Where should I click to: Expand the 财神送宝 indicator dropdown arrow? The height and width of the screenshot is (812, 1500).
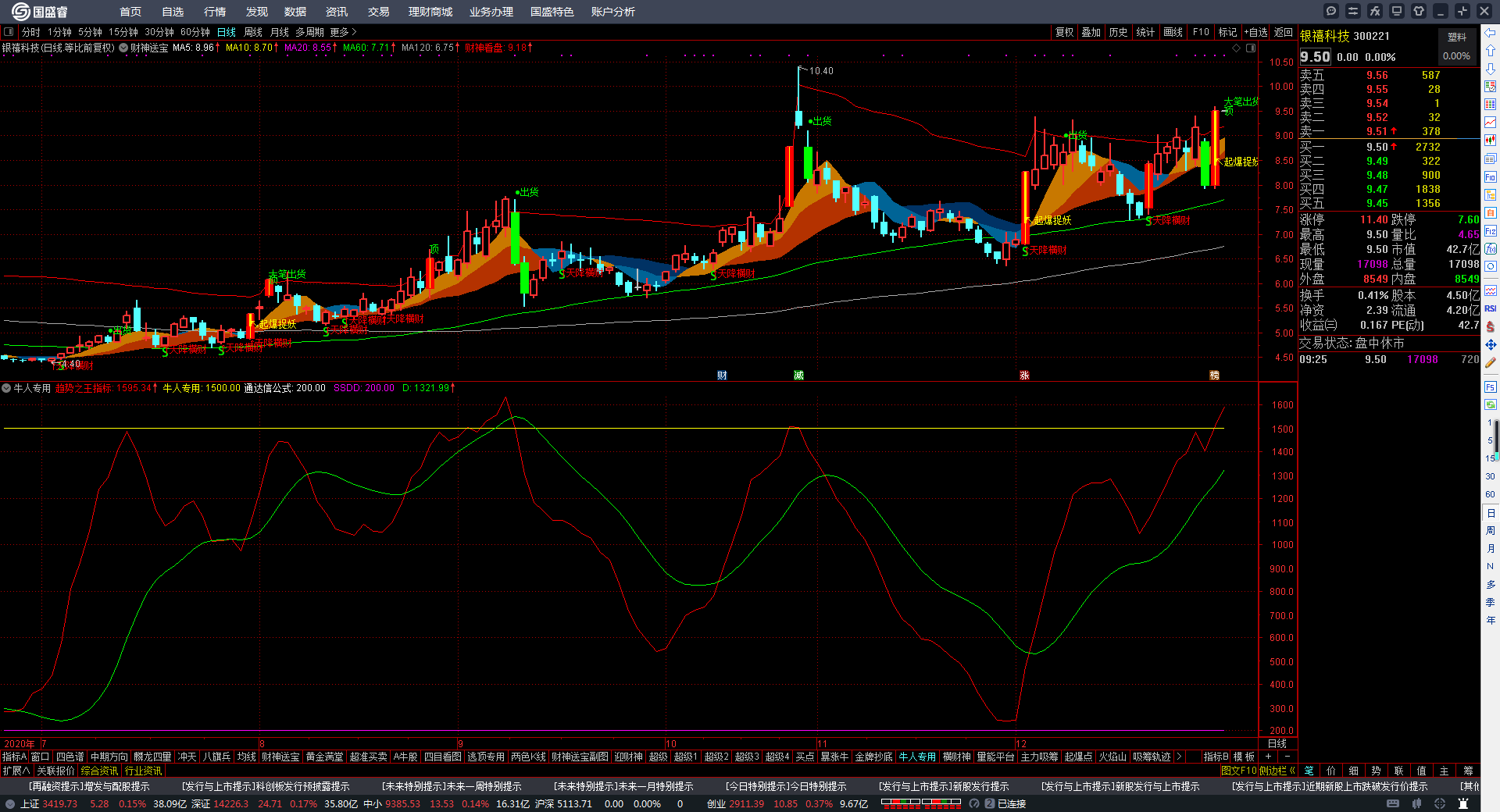pyautogui.click(x=123, y=48)
